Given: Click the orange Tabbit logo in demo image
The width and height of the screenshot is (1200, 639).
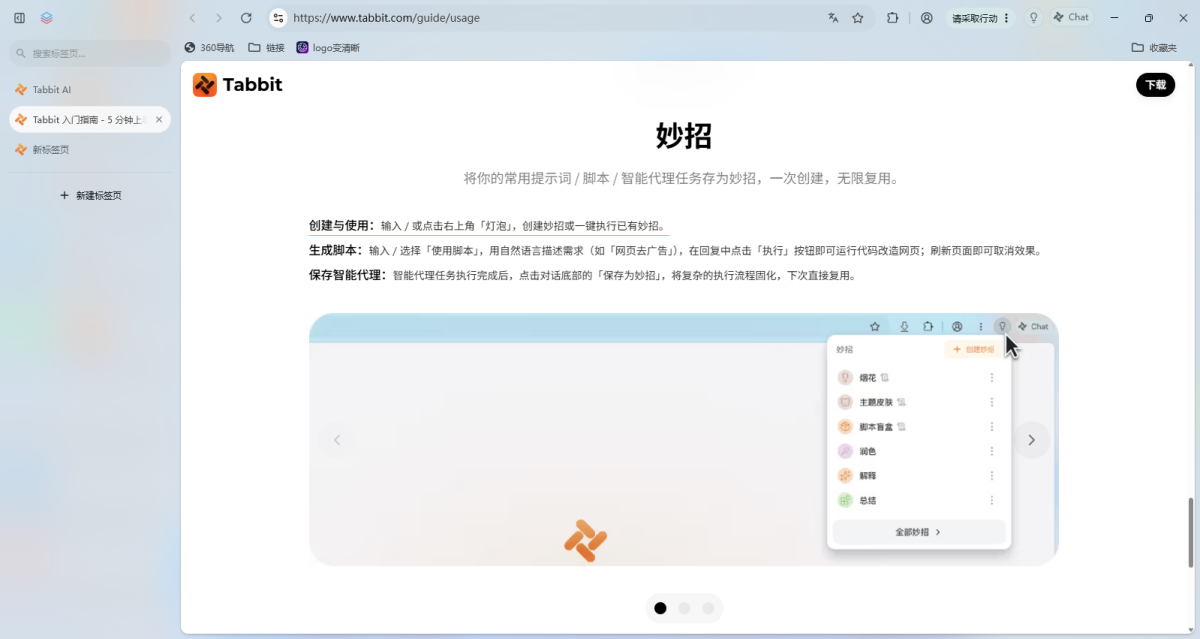Looking at the screenshot, I should pyautogui.click(x=586, y=541).
